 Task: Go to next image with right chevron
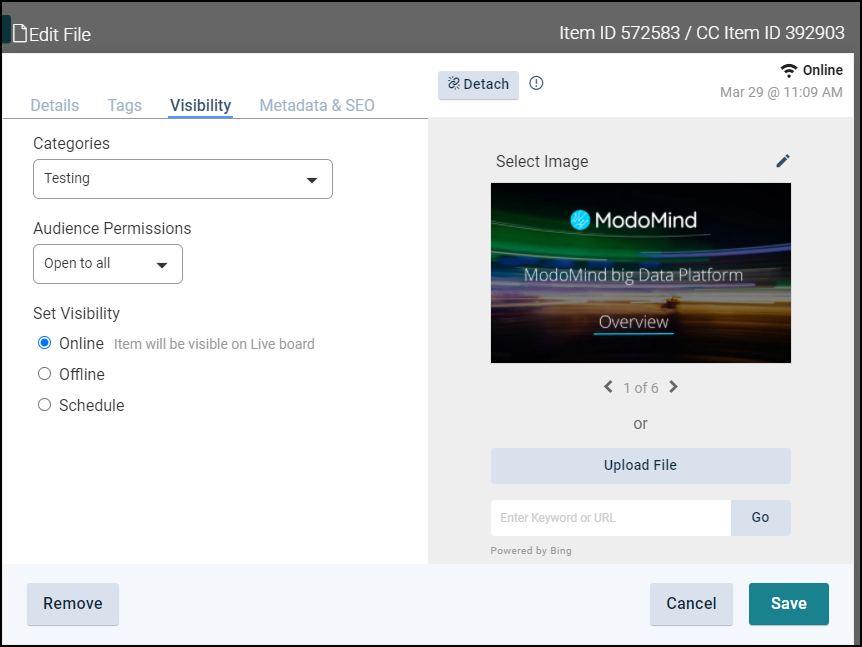pos(673,387)
